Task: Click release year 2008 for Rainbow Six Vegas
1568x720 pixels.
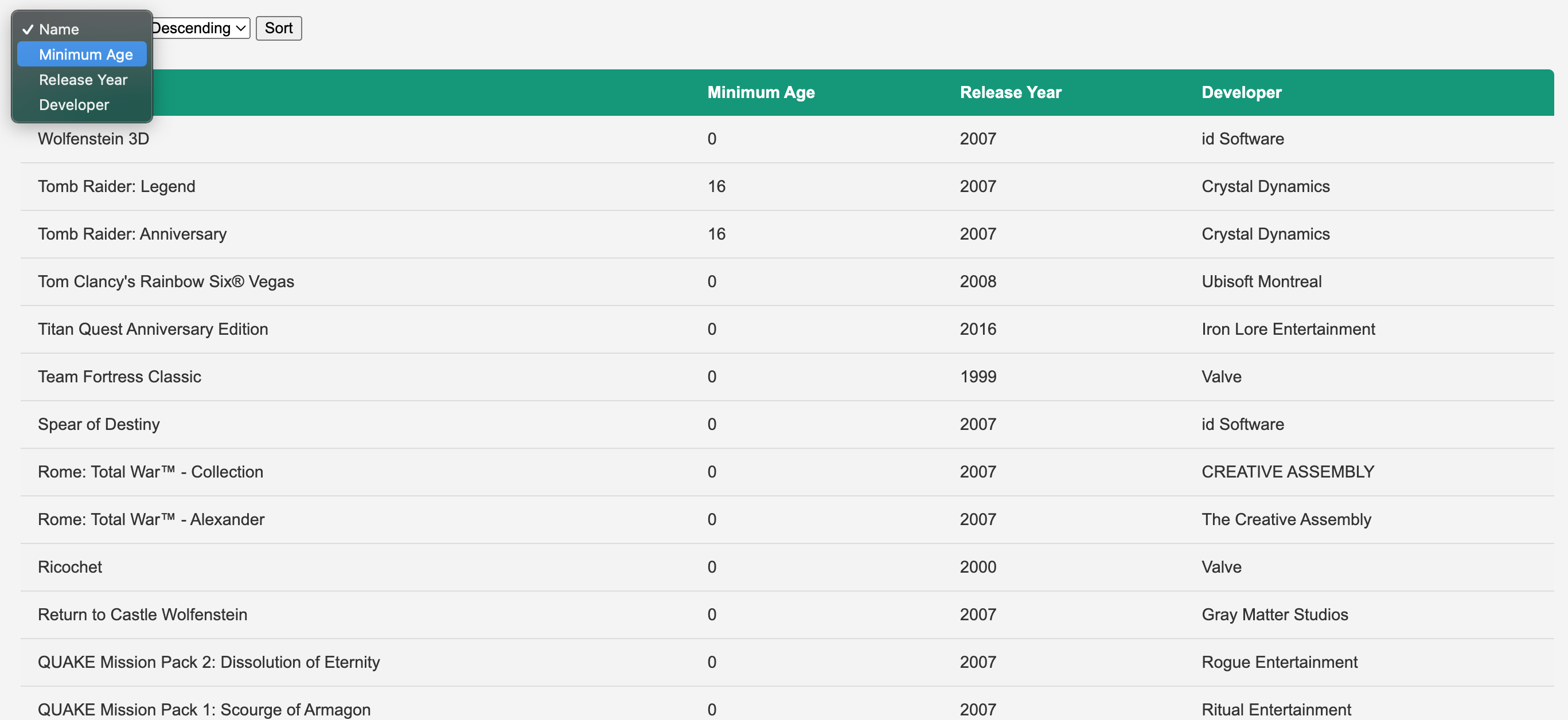Action: click(x=978, y=281)
